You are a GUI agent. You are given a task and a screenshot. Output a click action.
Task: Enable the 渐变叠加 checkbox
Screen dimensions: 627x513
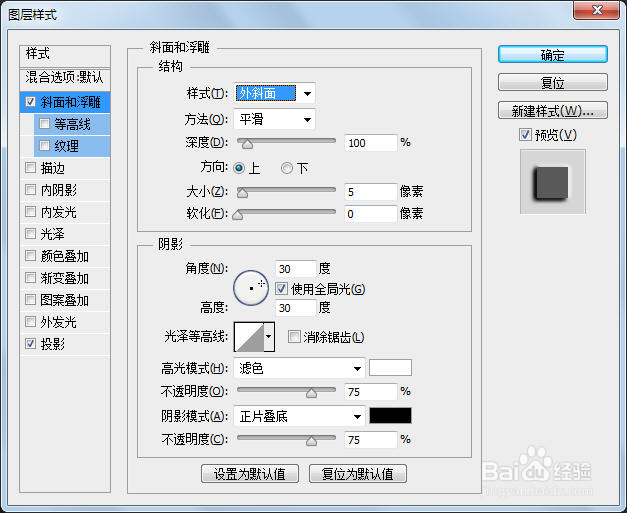[30, 278]
